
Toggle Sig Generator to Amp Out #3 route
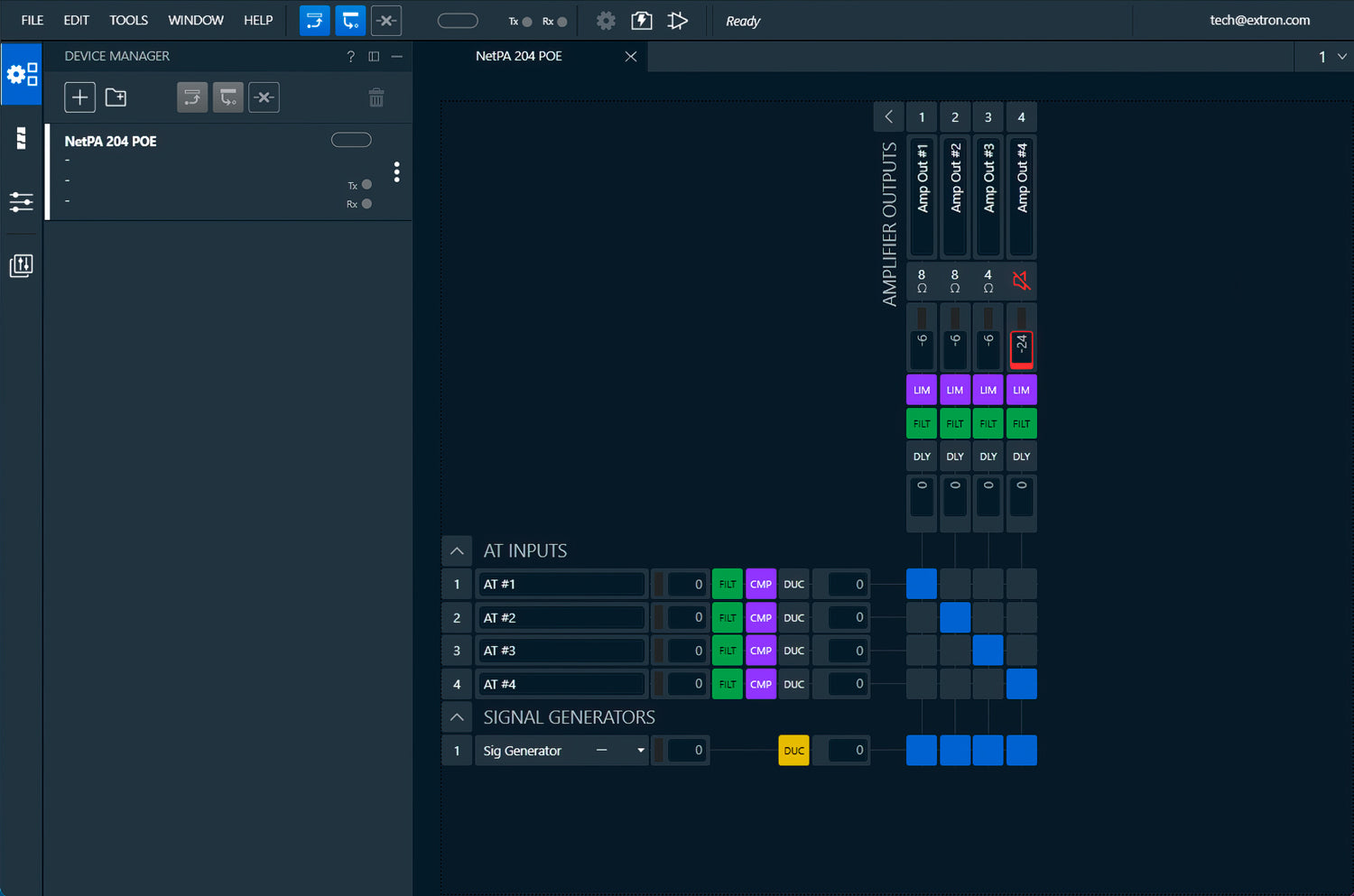tap(988, 751)
